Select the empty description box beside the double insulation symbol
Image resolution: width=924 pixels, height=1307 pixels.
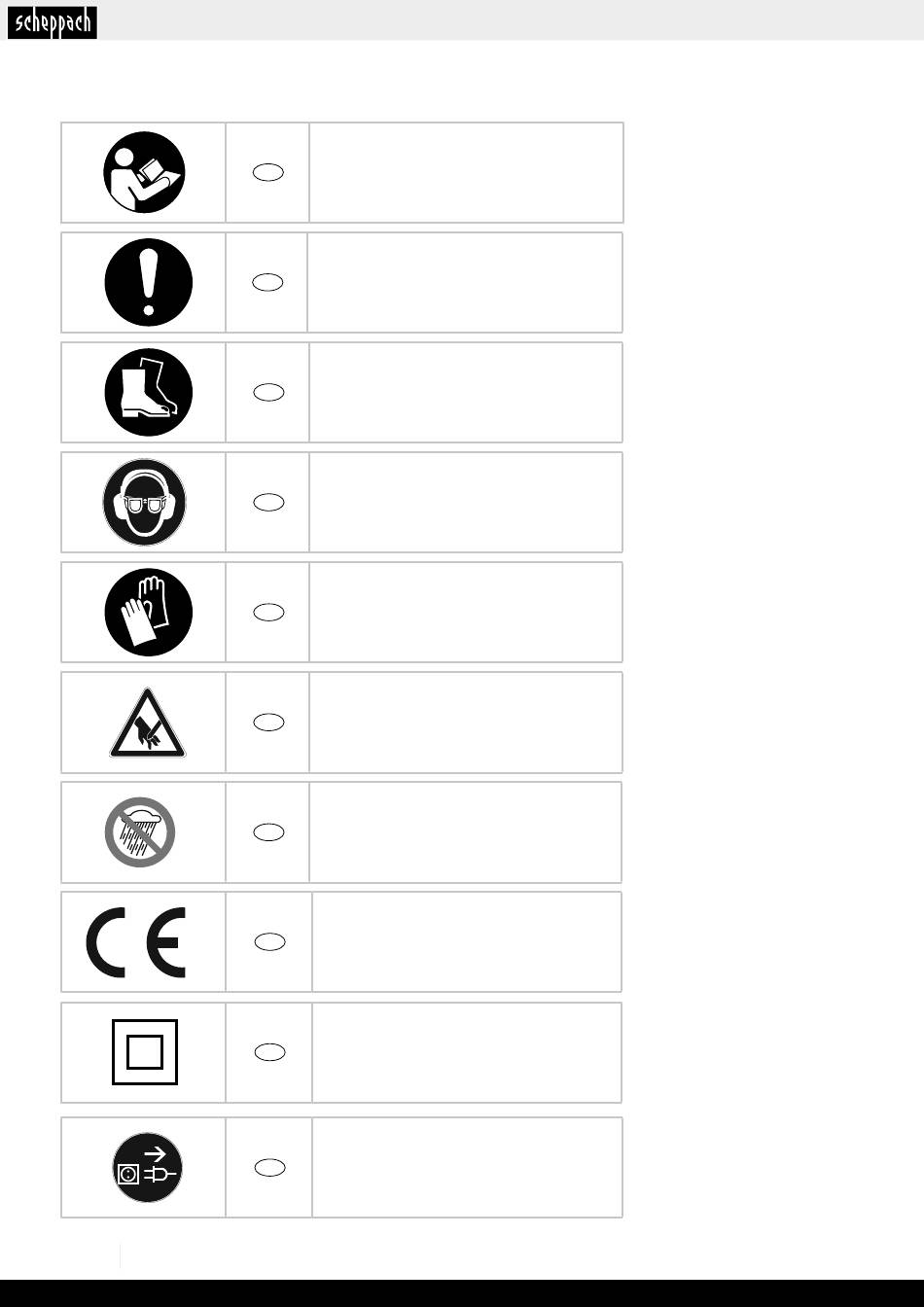pos(467,1052)
